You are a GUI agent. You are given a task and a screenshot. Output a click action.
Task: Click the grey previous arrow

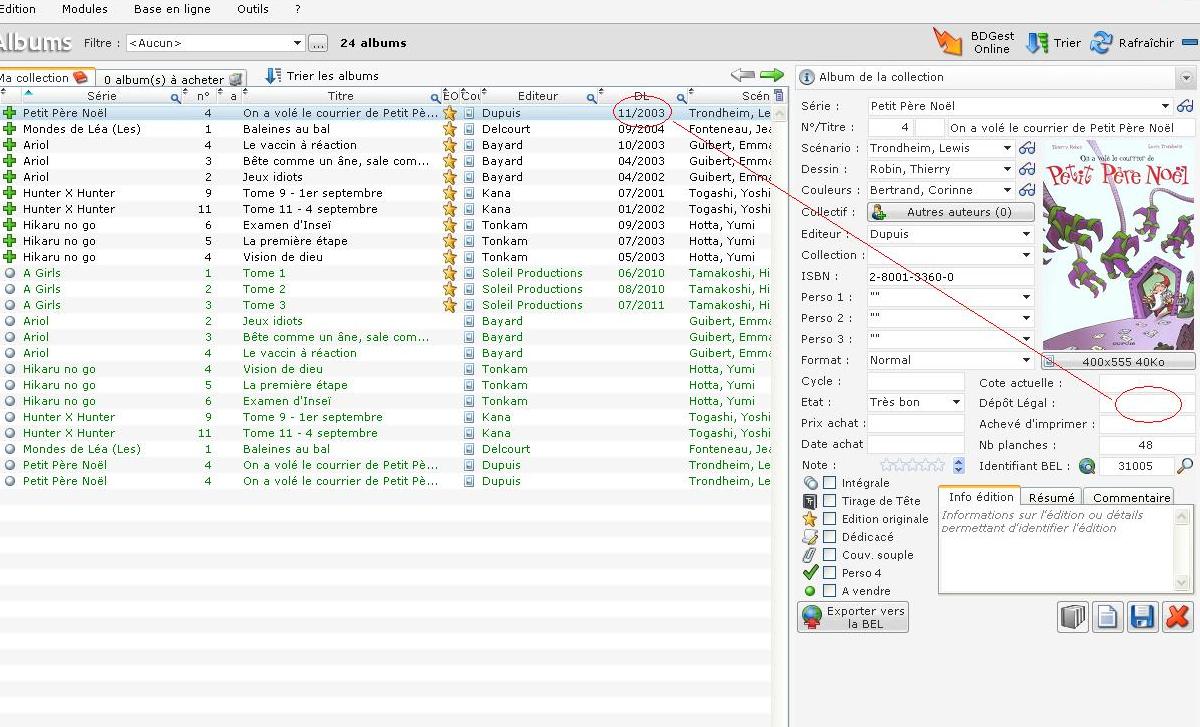tap(742, 75)
